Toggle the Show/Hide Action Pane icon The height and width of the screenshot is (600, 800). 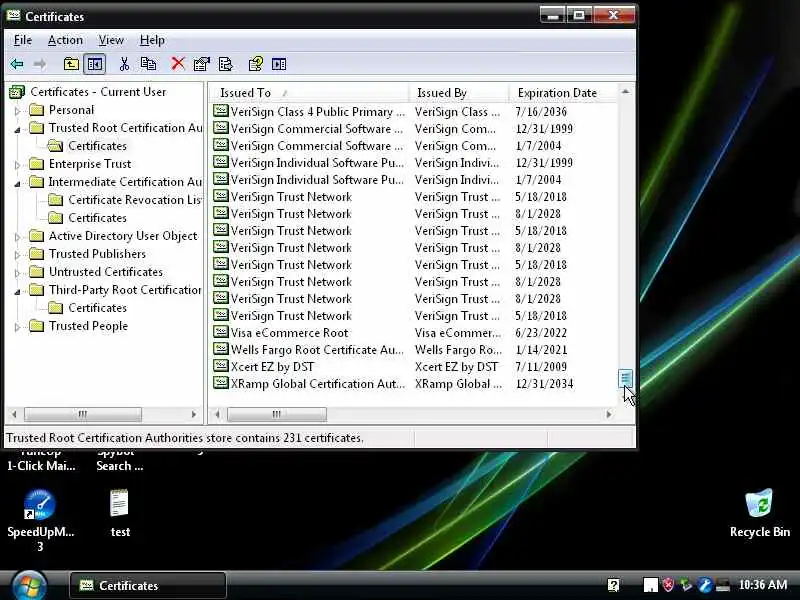tap(279, 64)
